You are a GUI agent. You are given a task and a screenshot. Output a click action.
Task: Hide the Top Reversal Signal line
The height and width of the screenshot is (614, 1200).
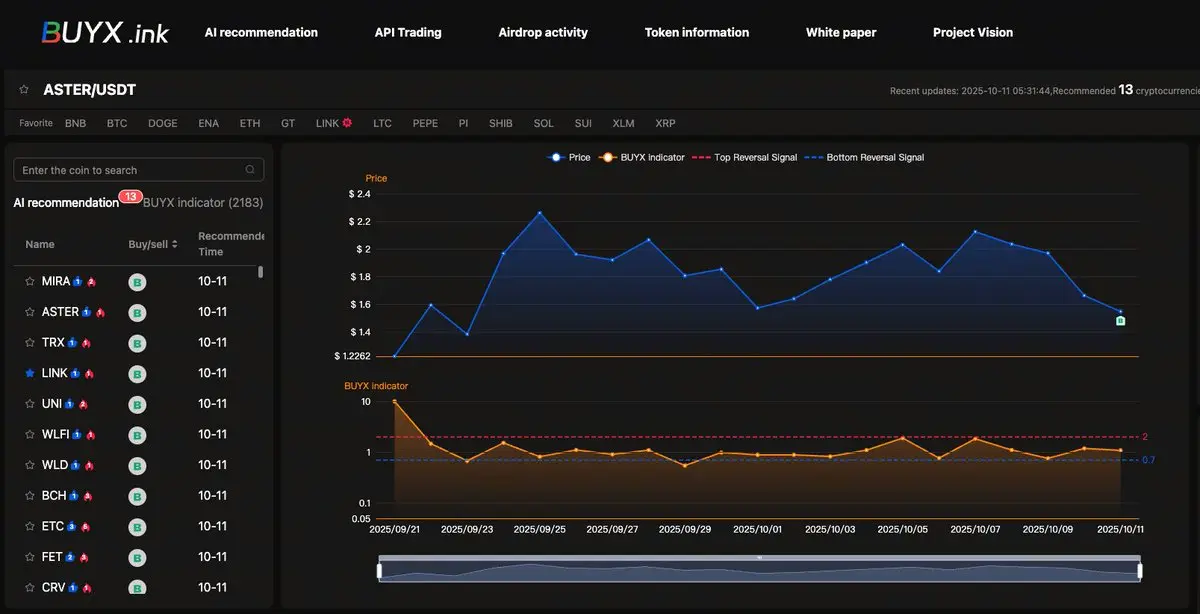click(x=744, y=157)
